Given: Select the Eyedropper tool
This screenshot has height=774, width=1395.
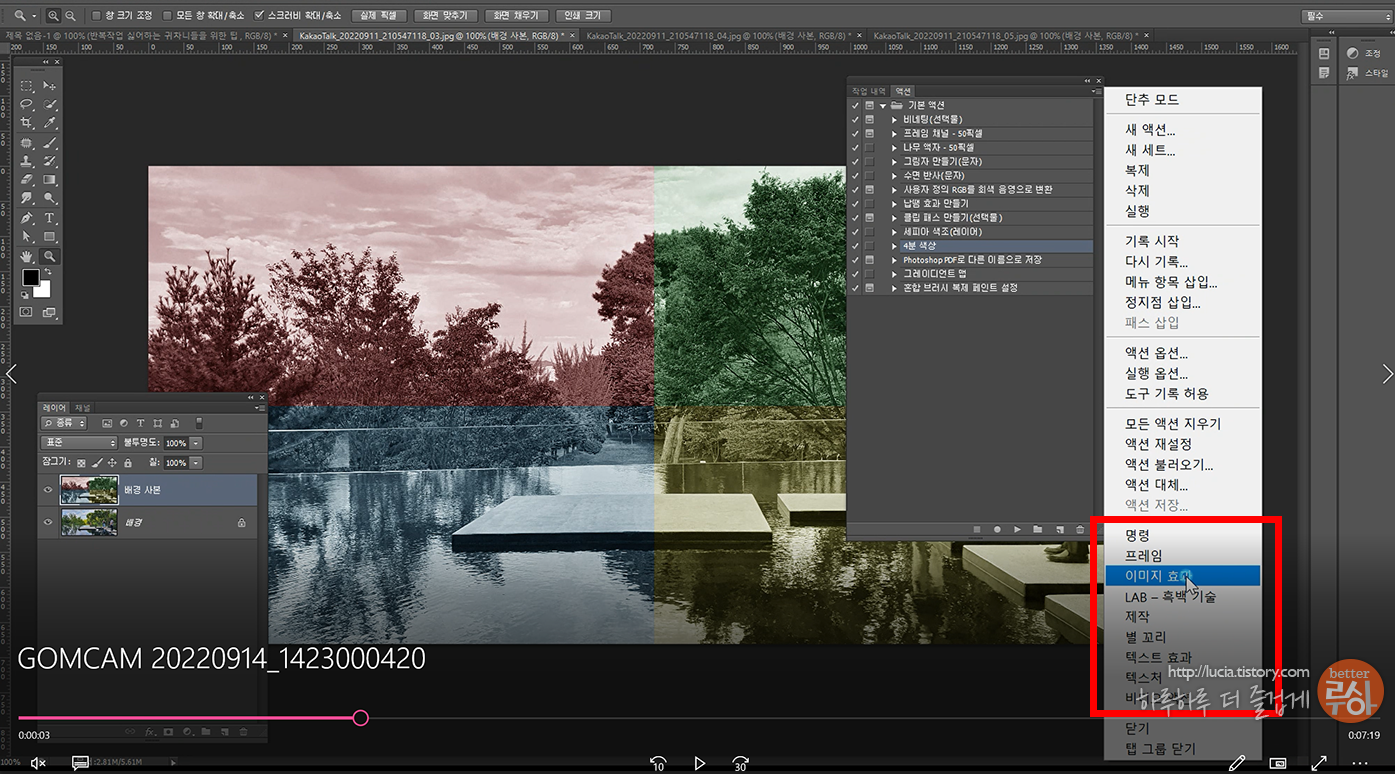Looking at the screenshot, I should tap(50, 123).
